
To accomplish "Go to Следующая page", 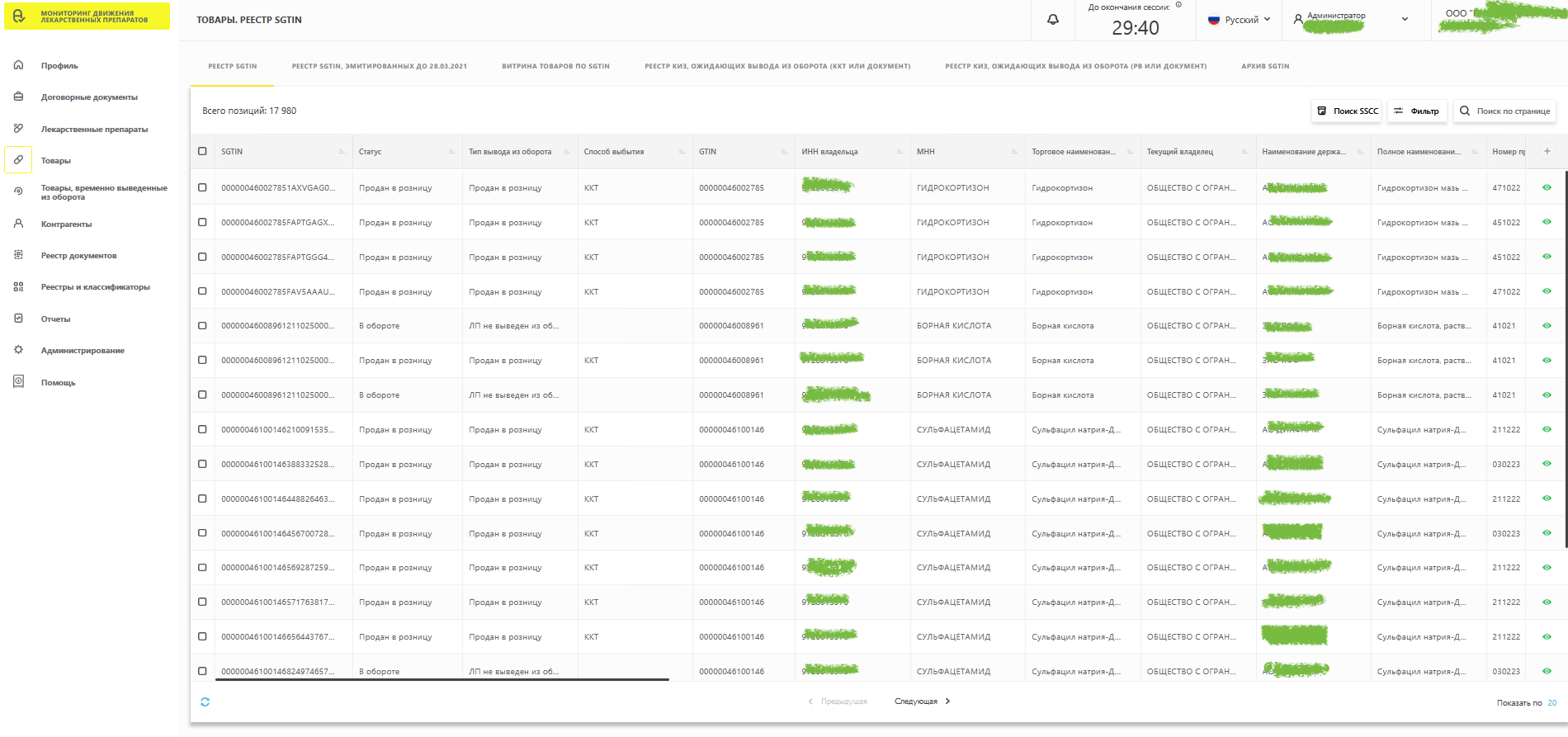I will [x=923, y=702].
